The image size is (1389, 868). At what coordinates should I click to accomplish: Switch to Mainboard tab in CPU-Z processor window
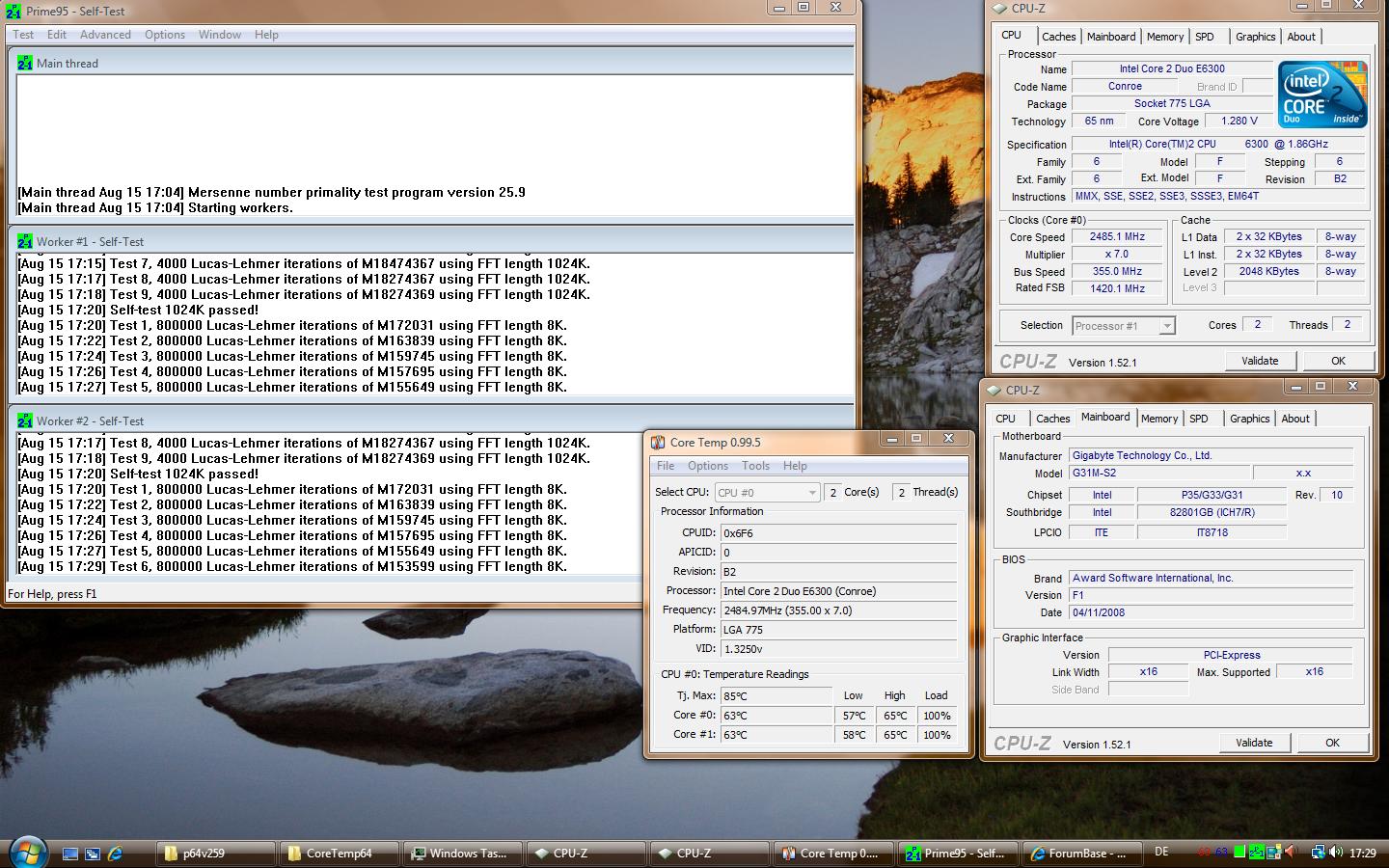click(1111, 37)
